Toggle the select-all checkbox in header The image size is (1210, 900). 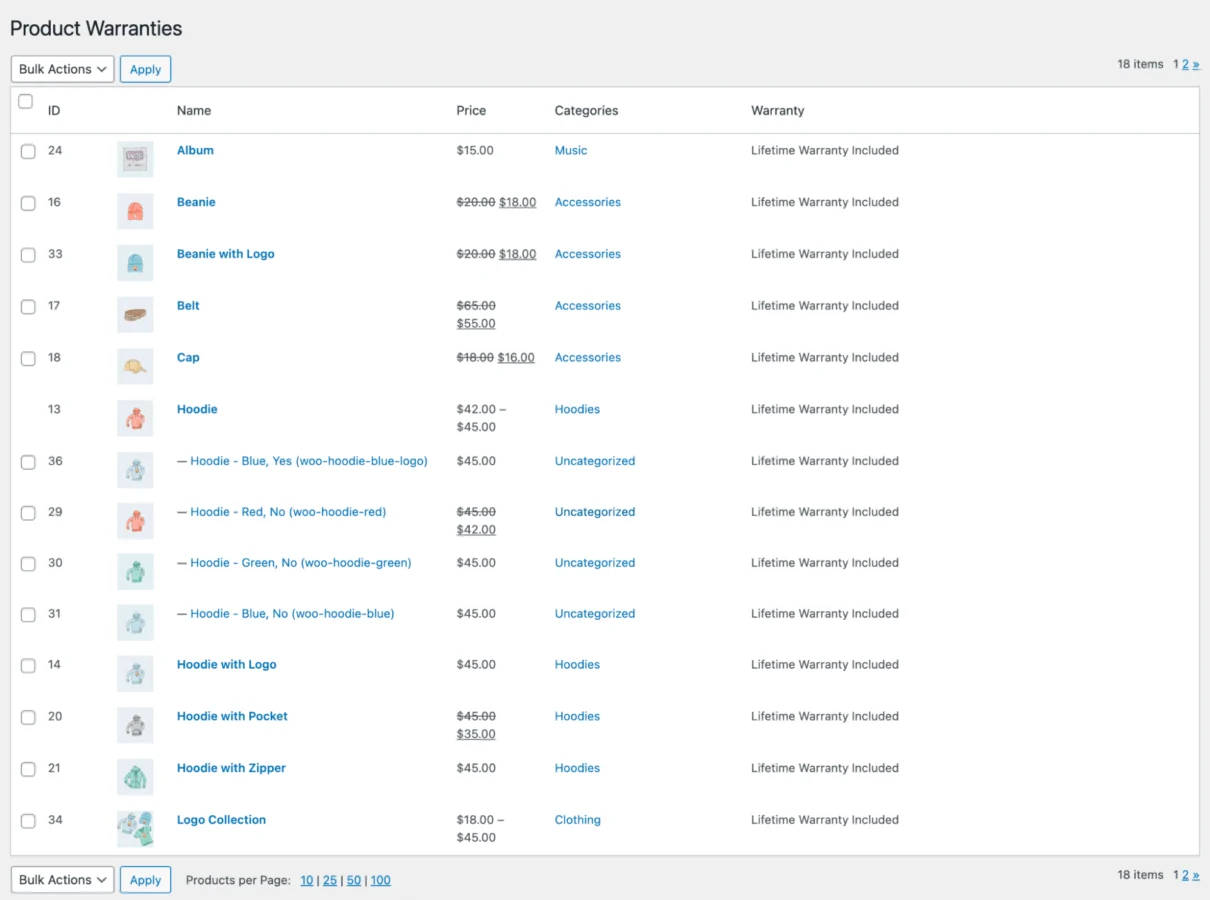click(26, 101)
